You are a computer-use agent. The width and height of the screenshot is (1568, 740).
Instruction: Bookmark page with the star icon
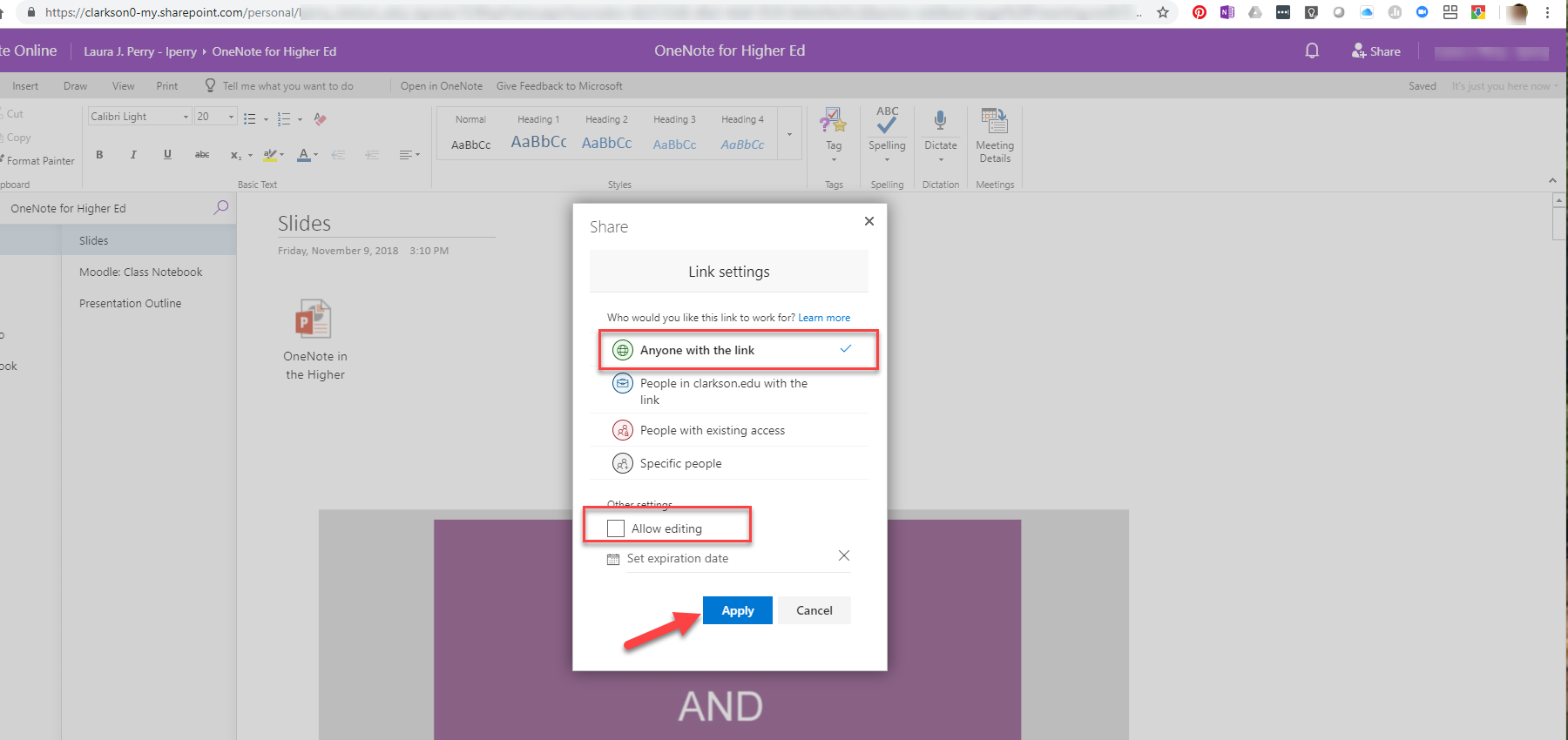coord(1163,12)
